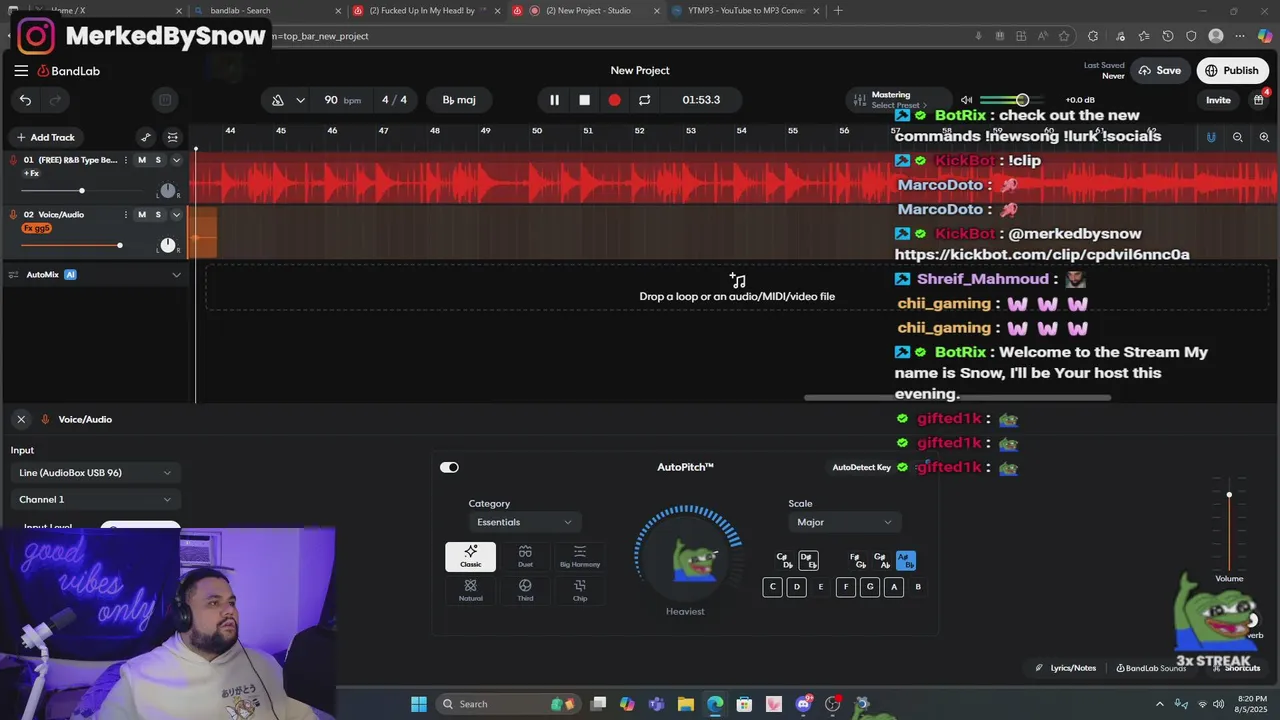Open the gift notifications icon

[x=1259, y=100]
